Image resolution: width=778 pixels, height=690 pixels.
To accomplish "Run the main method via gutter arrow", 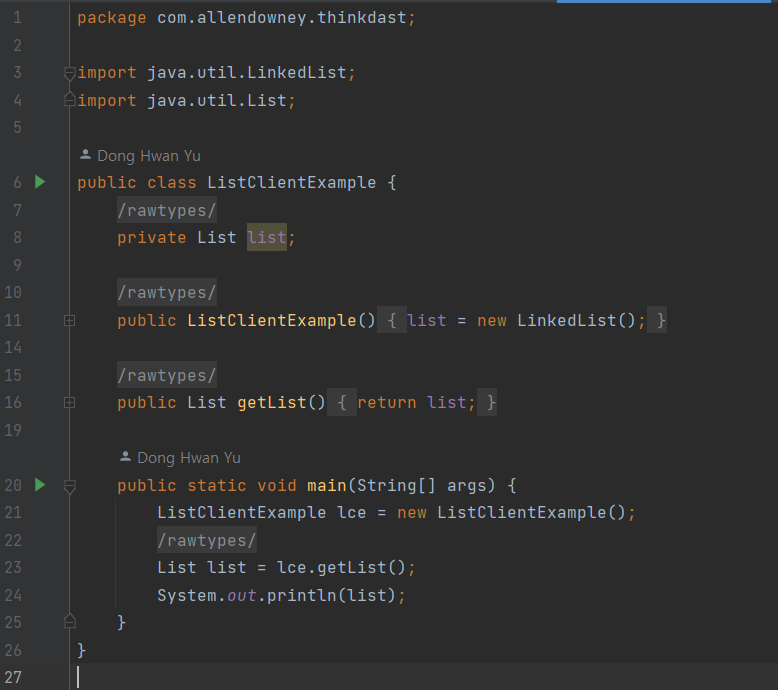I will click(40, 485).
